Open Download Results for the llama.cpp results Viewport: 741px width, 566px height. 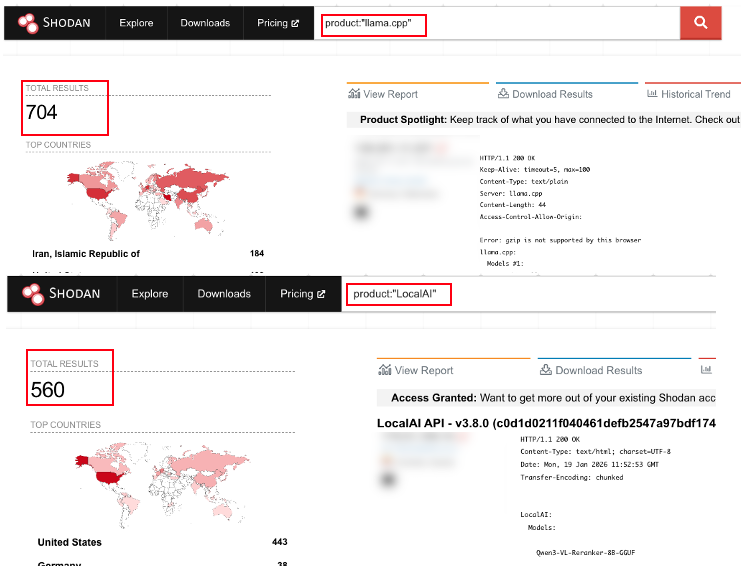544,94
